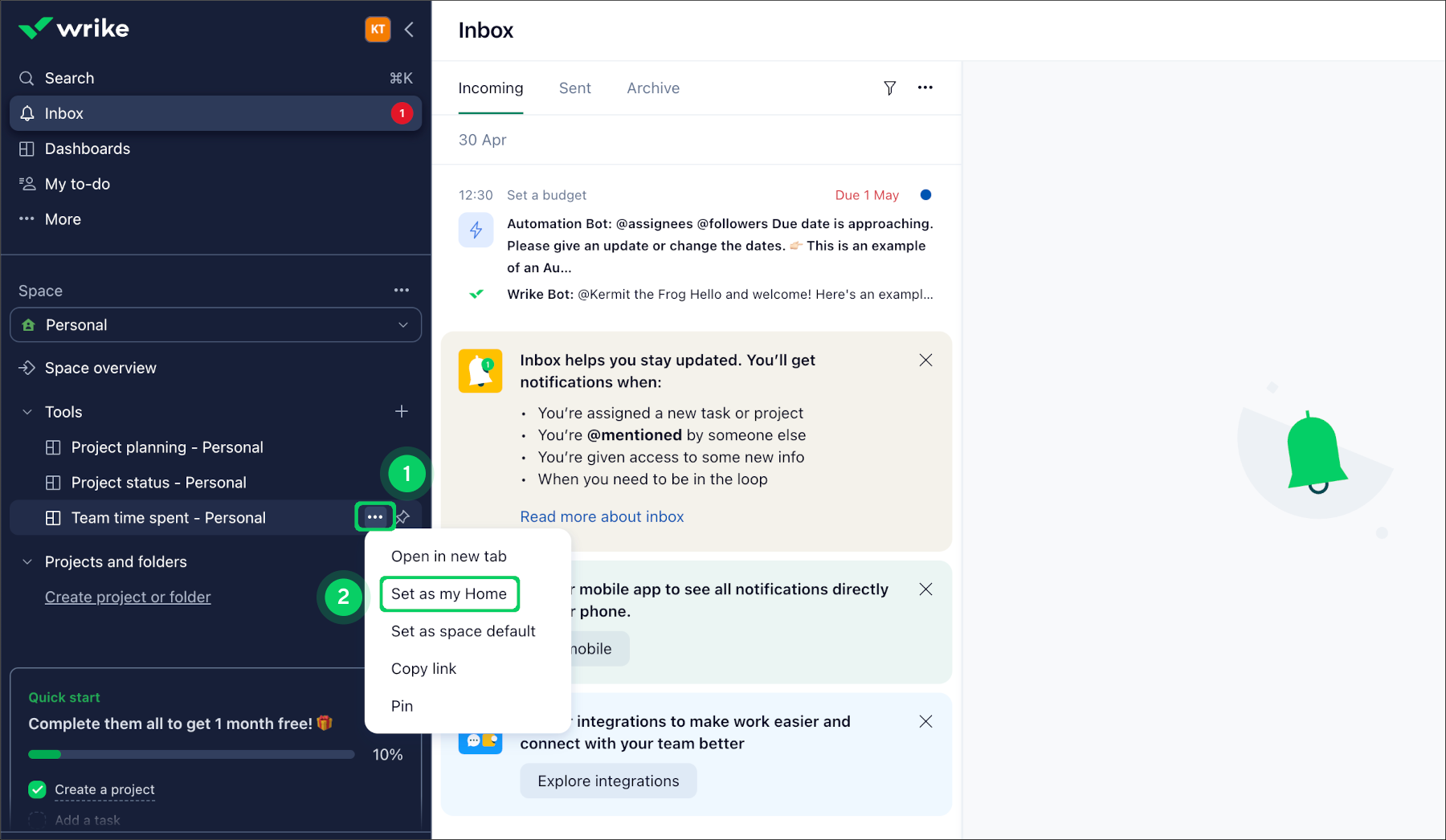Click the Wrike logo
The height and width of the screenshot is (840, 1446).
[73, 28]
